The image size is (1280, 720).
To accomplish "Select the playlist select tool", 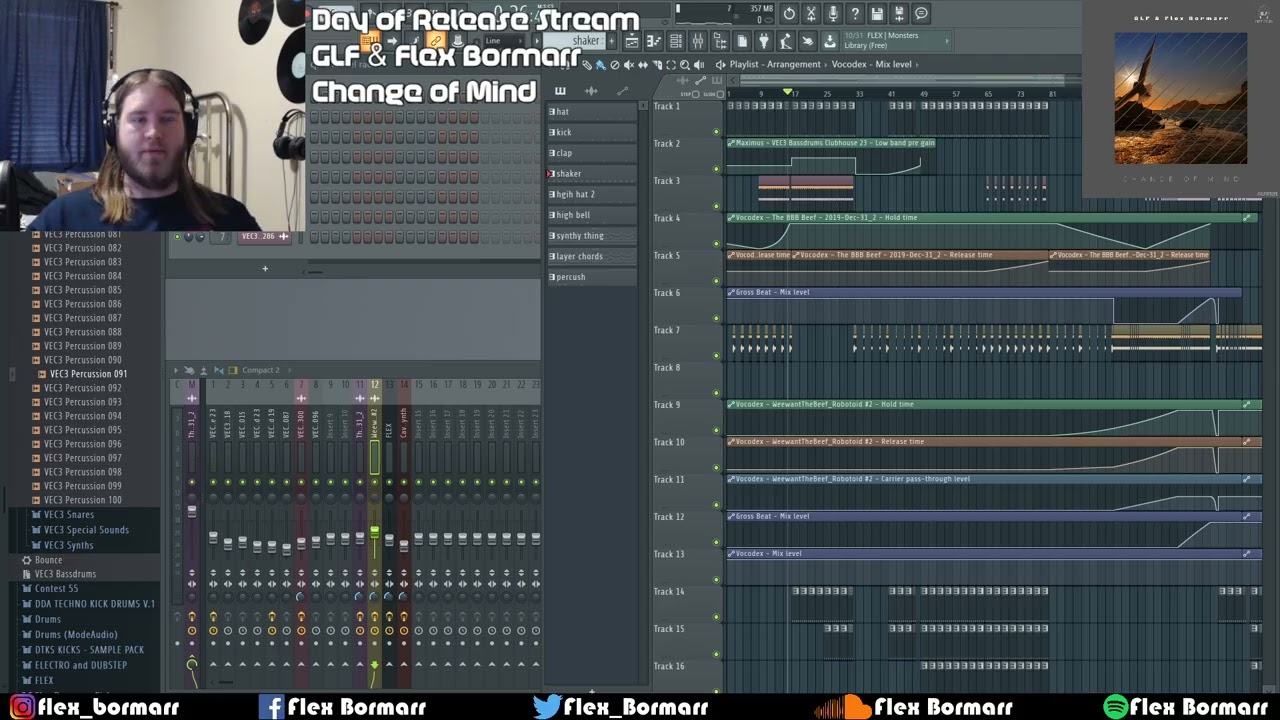I will pyautogui.click(x=671, y=64).
